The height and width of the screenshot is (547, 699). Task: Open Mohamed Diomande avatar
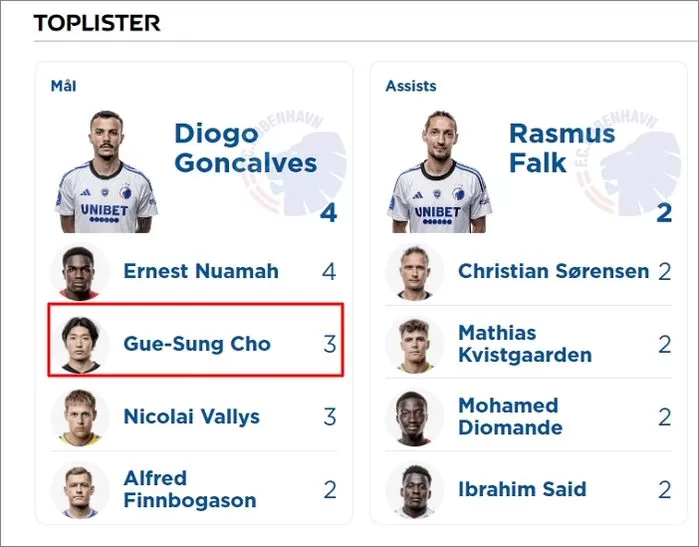(415, 417)
